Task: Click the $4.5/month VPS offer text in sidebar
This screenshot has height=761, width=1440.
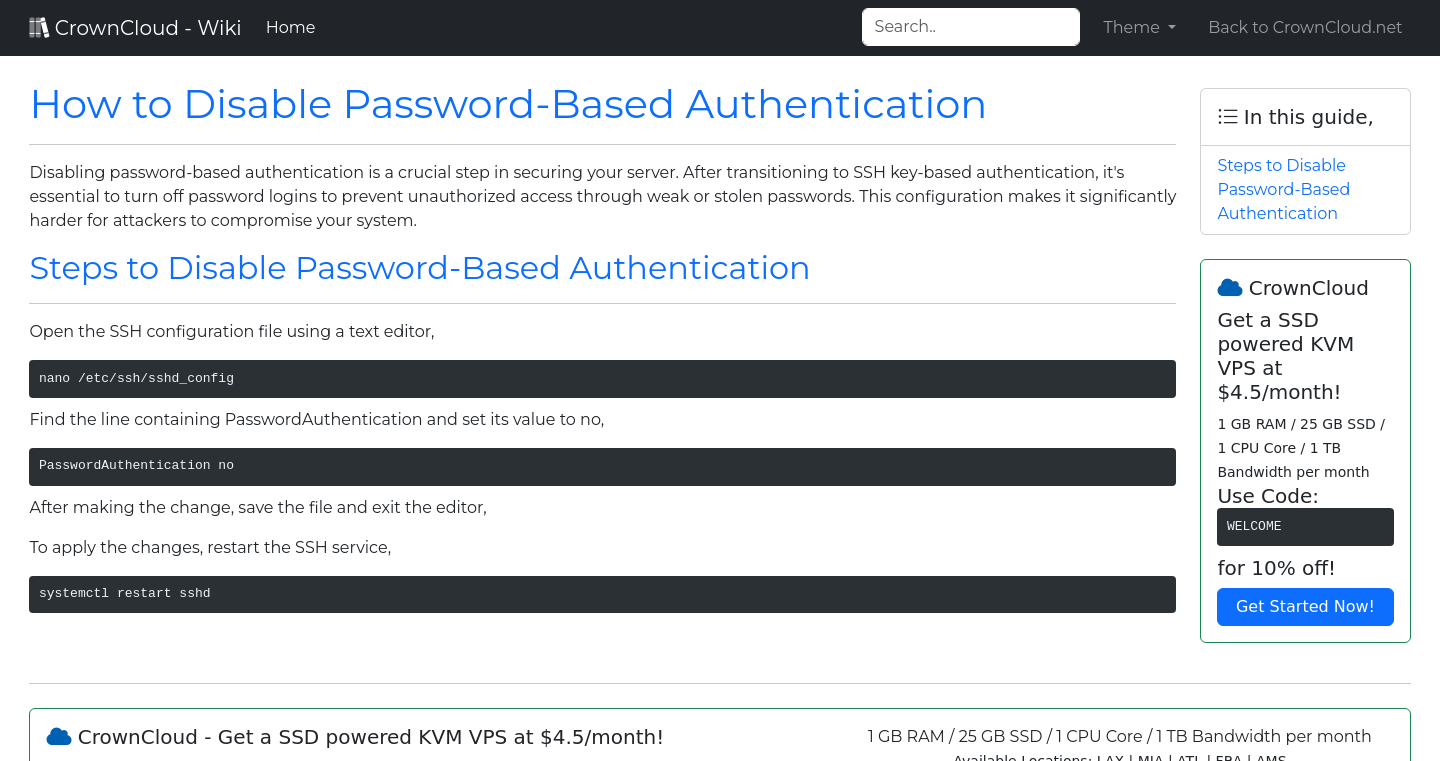Action: tap(1285, 356)
